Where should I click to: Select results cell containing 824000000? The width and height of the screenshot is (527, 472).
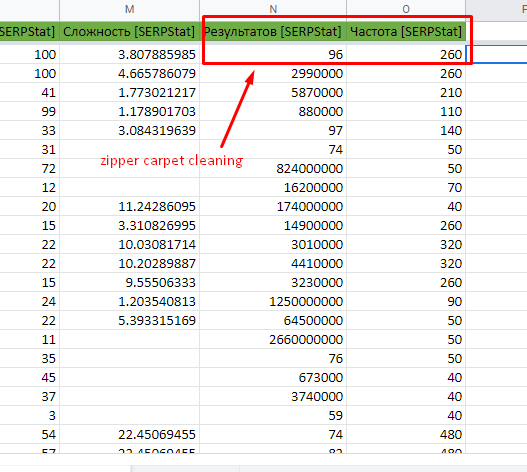(273, 168)
